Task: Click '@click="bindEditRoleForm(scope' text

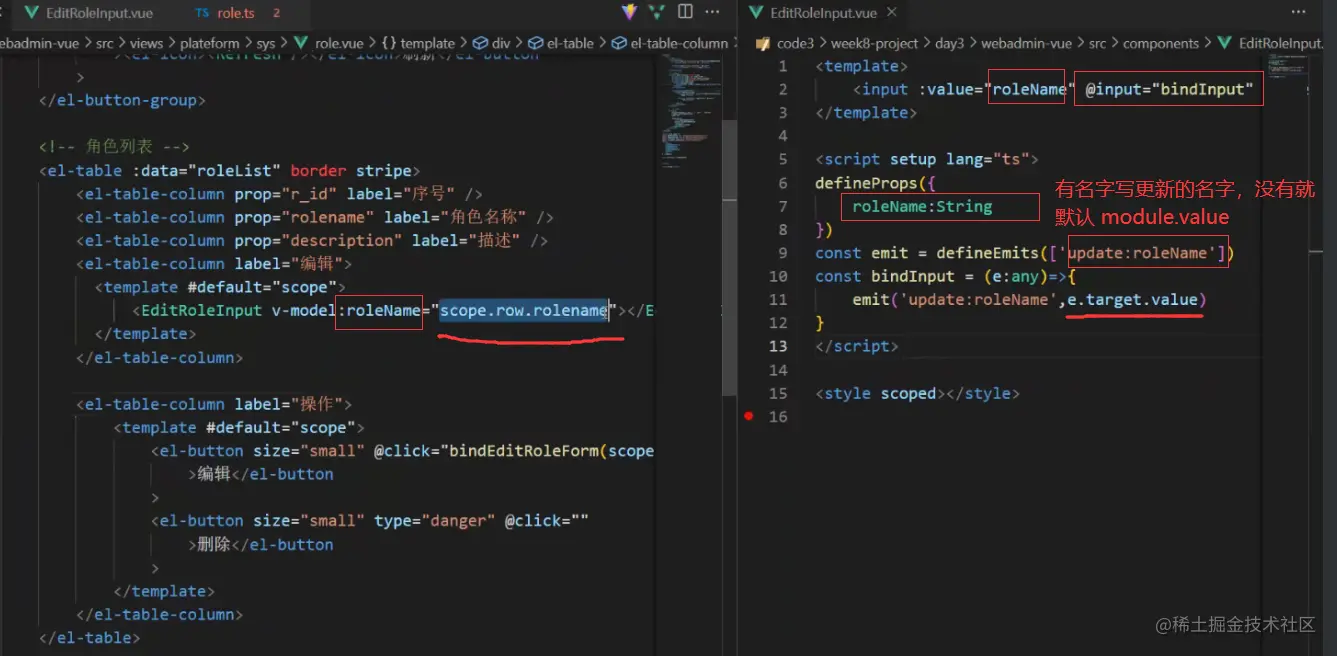Action: (x=514, y=450)
